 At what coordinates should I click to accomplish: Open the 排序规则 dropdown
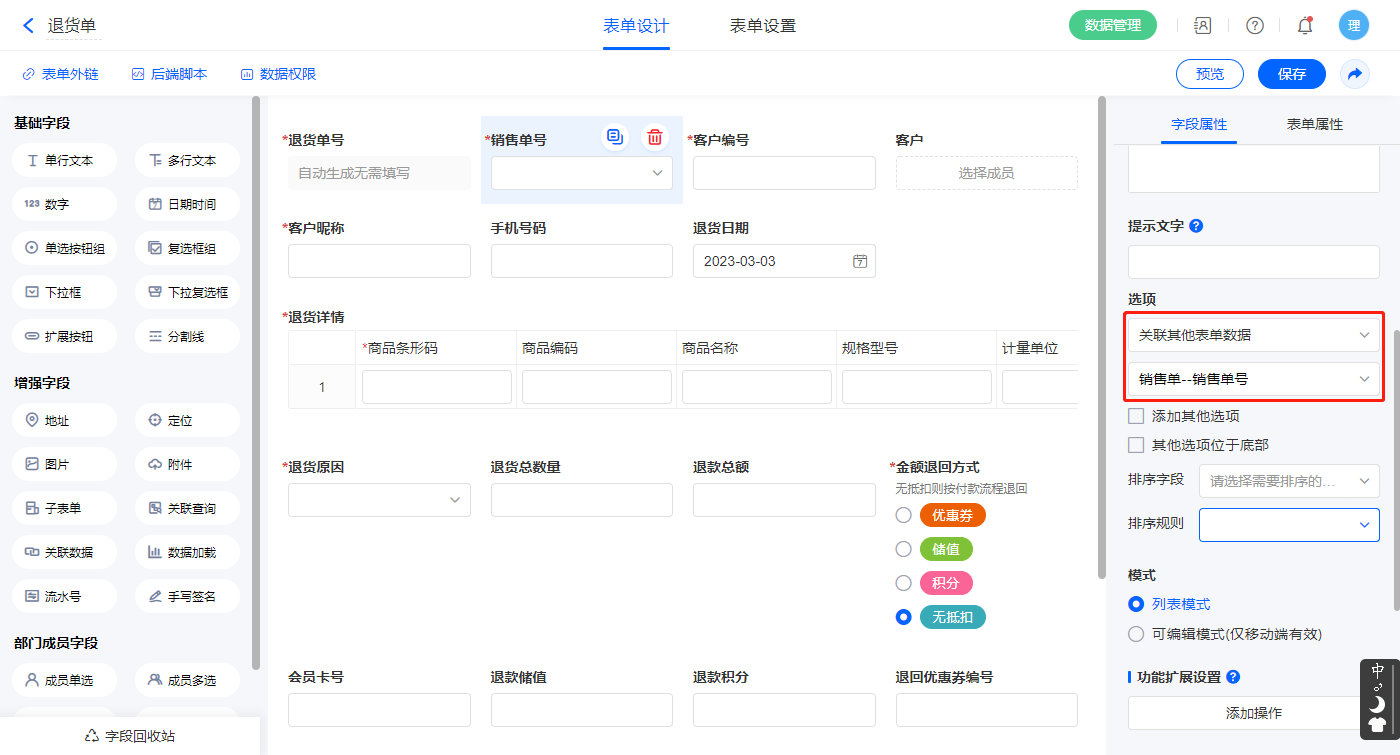tap(1289, 524)
